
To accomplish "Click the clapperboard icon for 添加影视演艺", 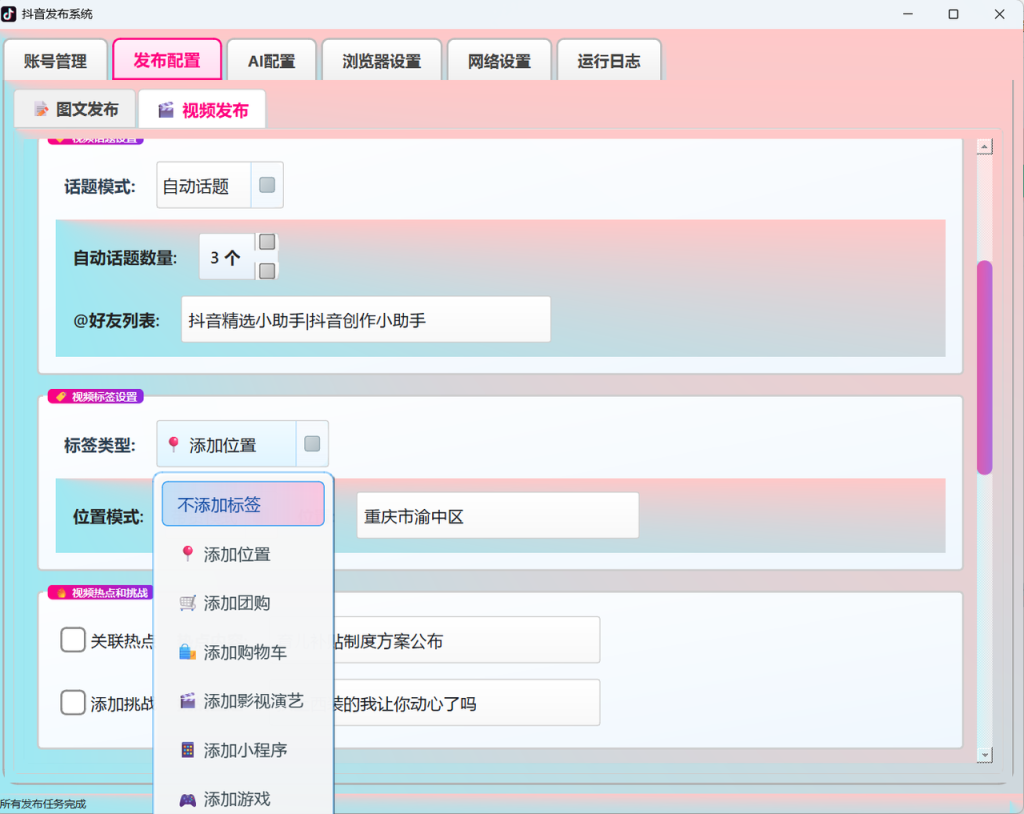I will click(187, 701).
